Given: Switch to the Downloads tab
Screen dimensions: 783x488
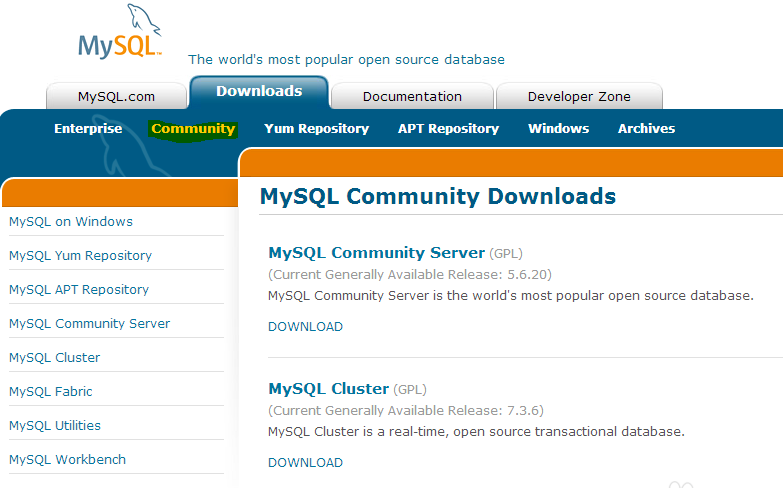Looking at the screenshot, I should tap(259, 92).
